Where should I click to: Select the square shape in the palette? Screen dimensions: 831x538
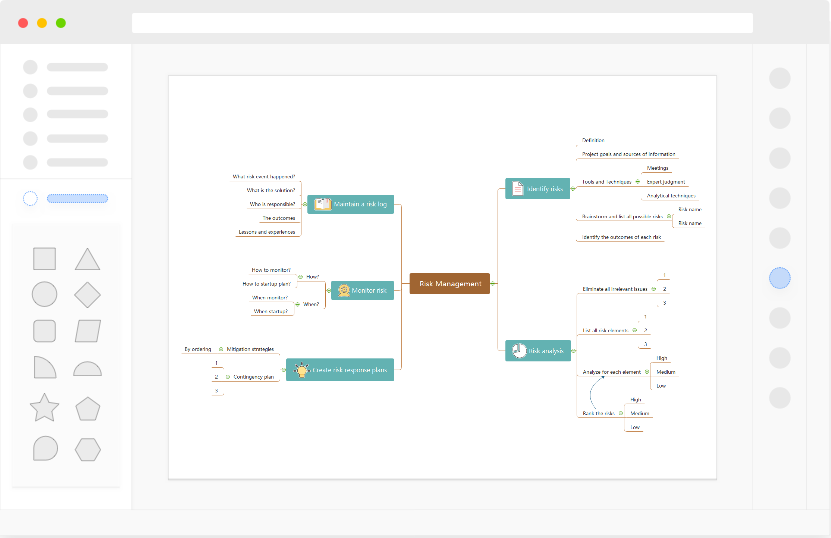click(44, 259)
